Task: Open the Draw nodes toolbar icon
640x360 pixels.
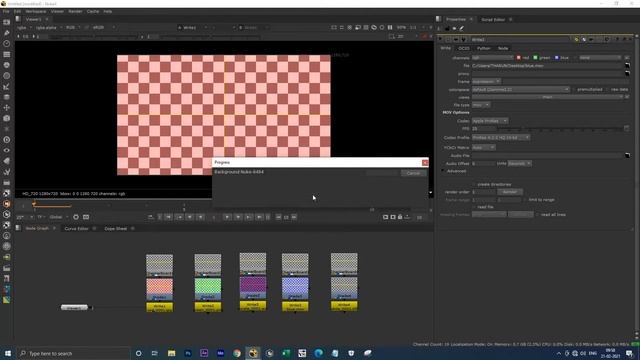Action: click(x=7, y=33)
